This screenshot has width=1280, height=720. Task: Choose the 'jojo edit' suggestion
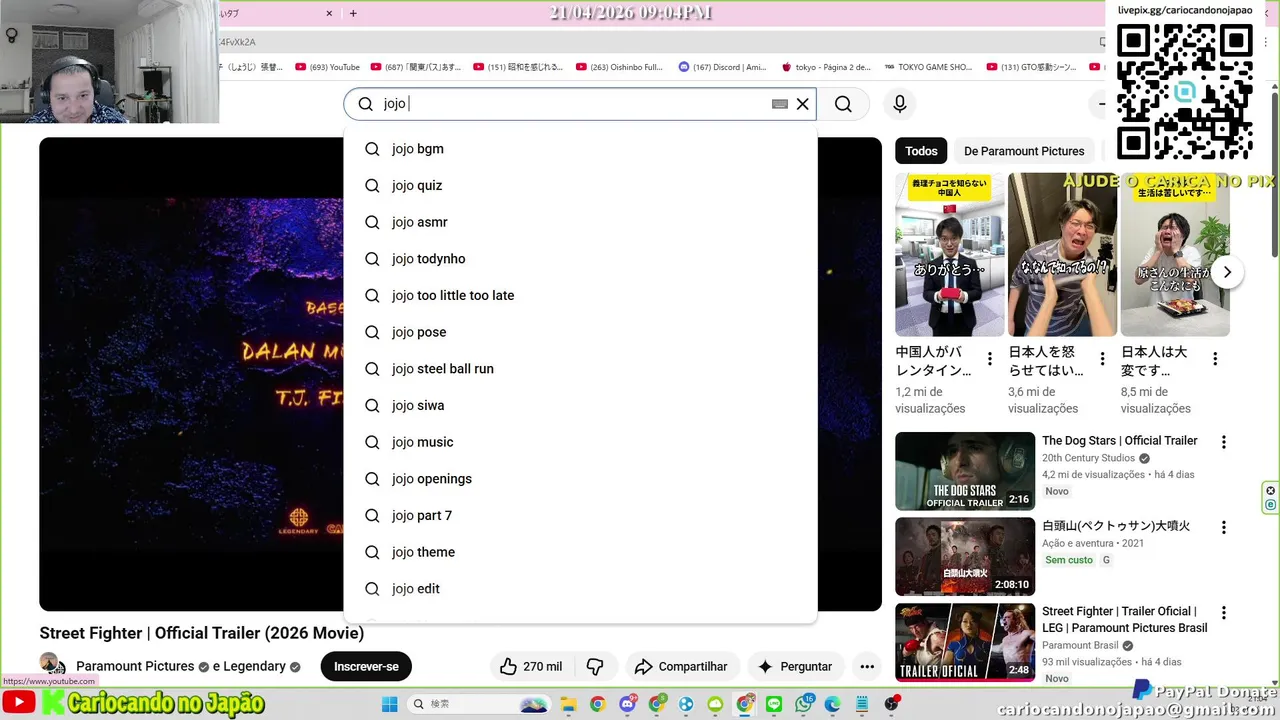pyautogui.click(x=580, y=589)
